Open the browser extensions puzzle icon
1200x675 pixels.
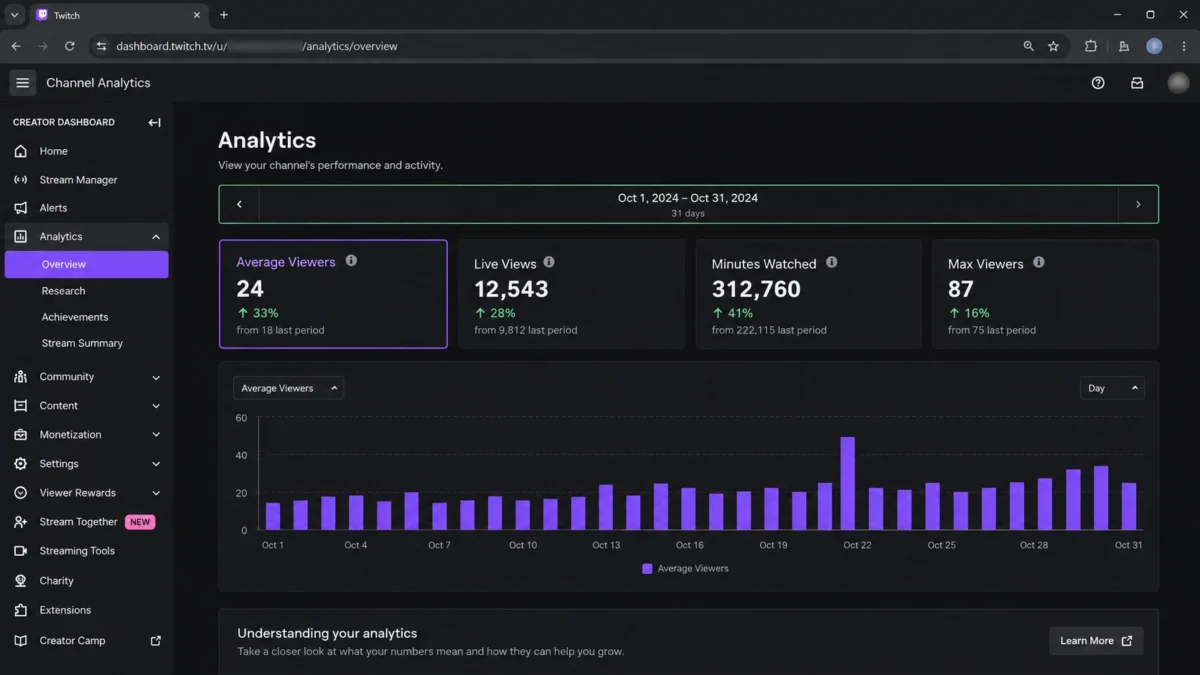pyautogui.click(x=1091, y=46)
